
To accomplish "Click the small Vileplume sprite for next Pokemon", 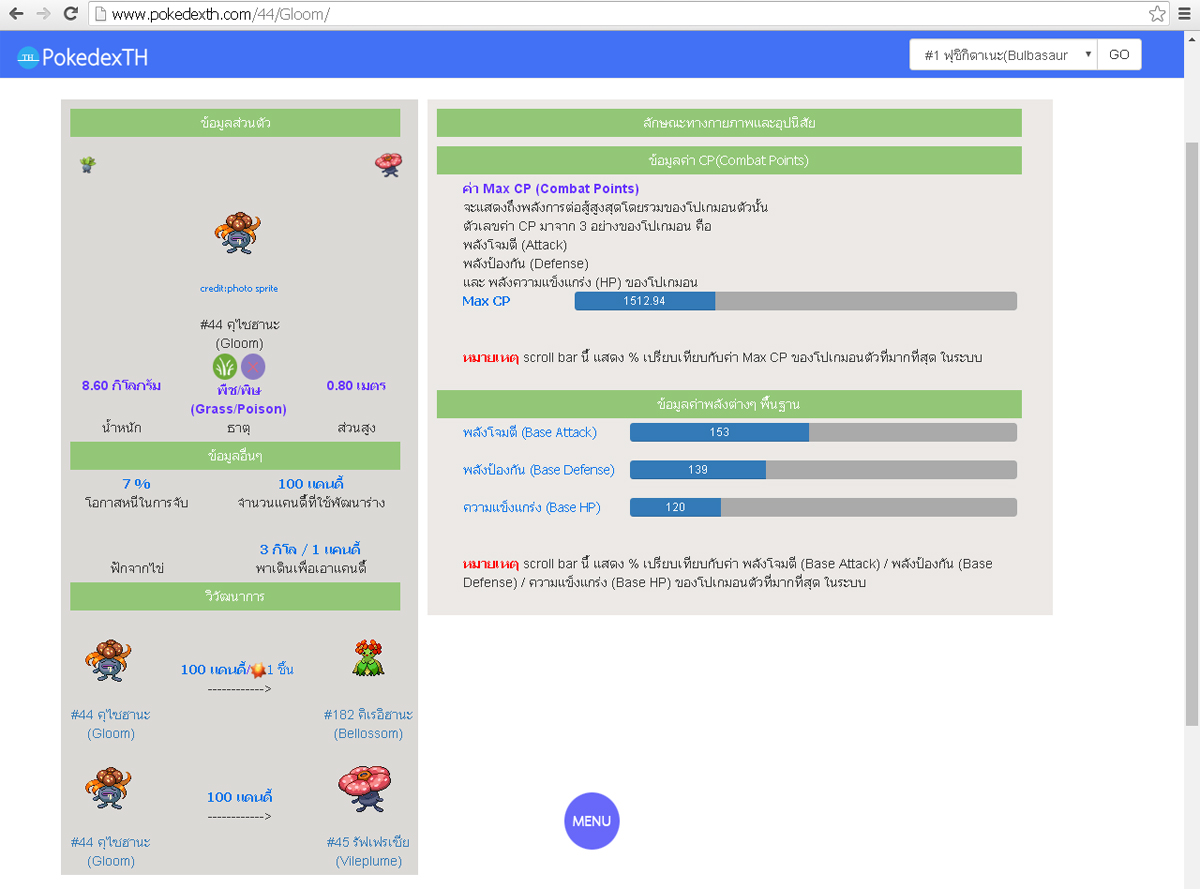I will coord(388,164).
